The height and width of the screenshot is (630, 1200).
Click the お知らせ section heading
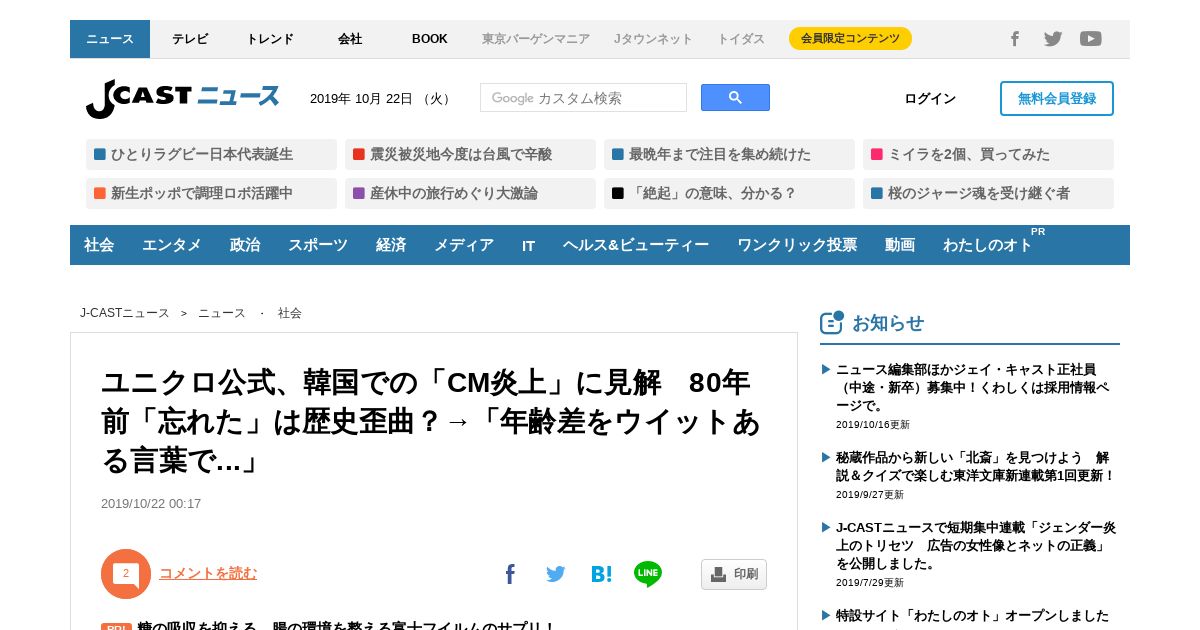point(888,323)
